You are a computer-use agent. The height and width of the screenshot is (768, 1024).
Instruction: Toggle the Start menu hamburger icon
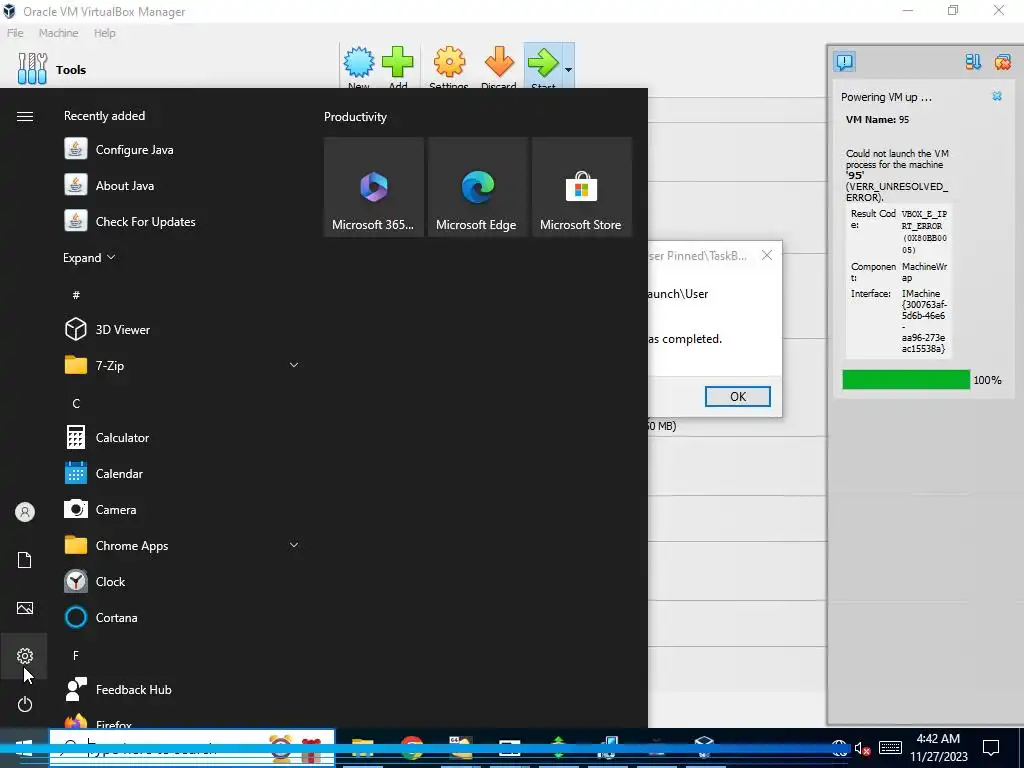click(x=25, y=116)
